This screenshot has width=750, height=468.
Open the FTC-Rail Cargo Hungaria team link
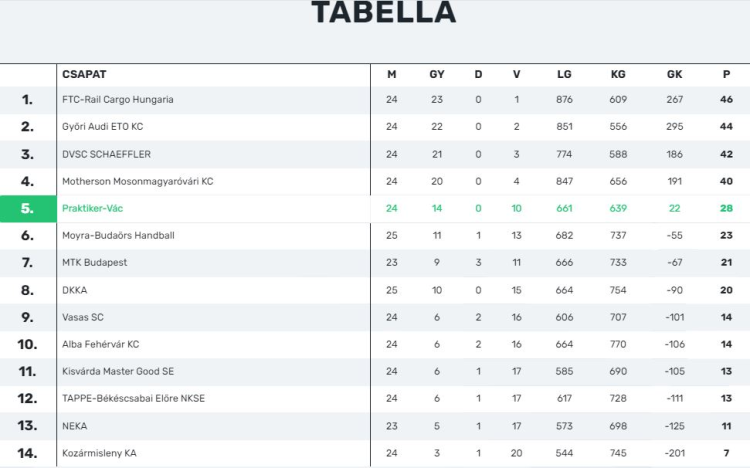[x=117, y=100]
